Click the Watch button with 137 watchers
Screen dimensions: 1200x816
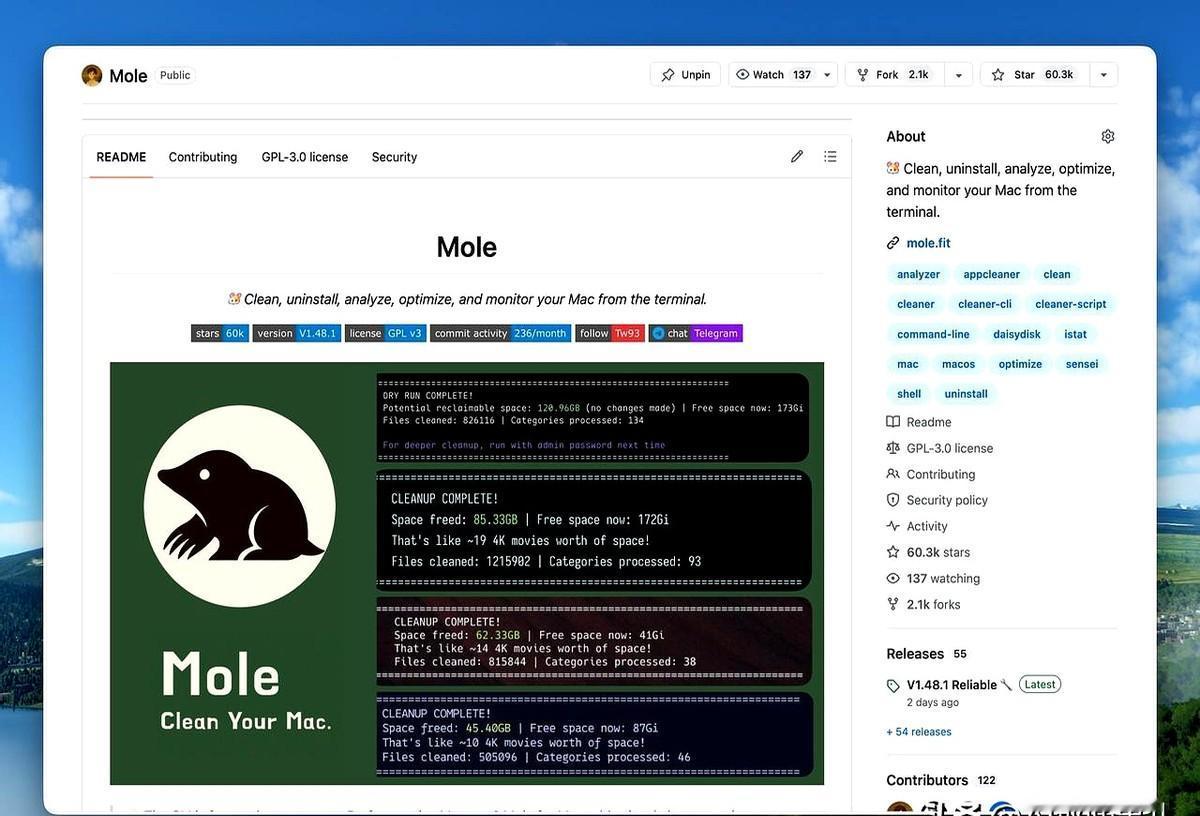tap(773, 75)
